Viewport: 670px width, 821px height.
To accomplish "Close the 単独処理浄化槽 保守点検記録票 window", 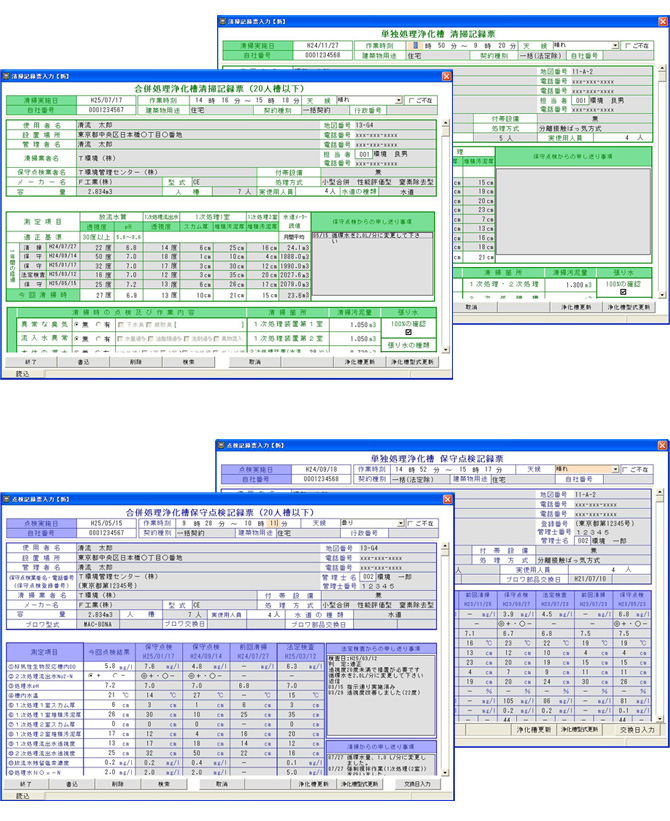I will [x=662, y=445].
